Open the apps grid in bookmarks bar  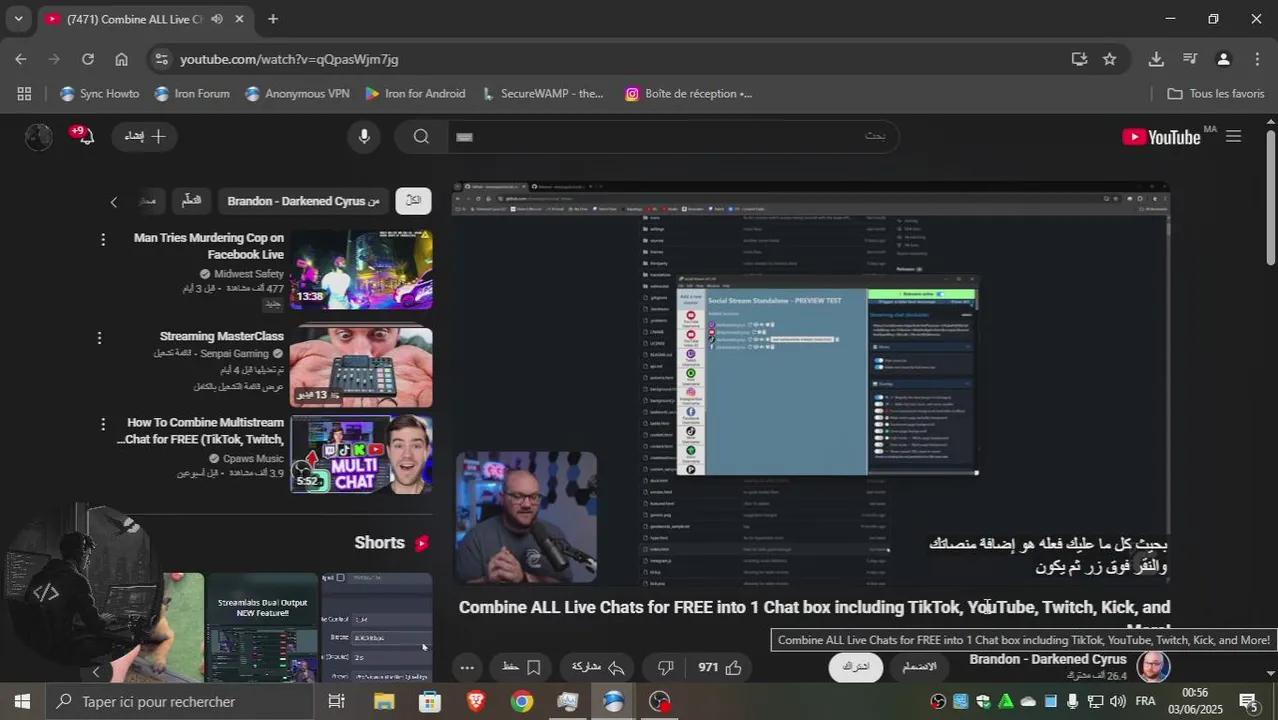(x=24, y=93)
